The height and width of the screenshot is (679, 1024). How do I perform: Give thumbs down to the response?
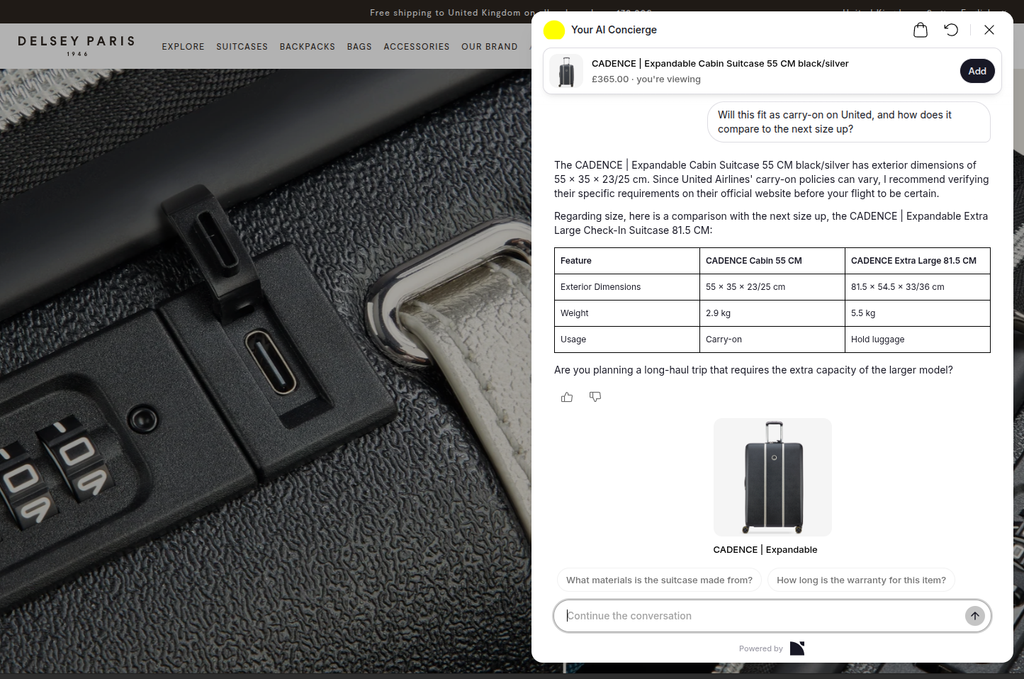coord(595,397)
